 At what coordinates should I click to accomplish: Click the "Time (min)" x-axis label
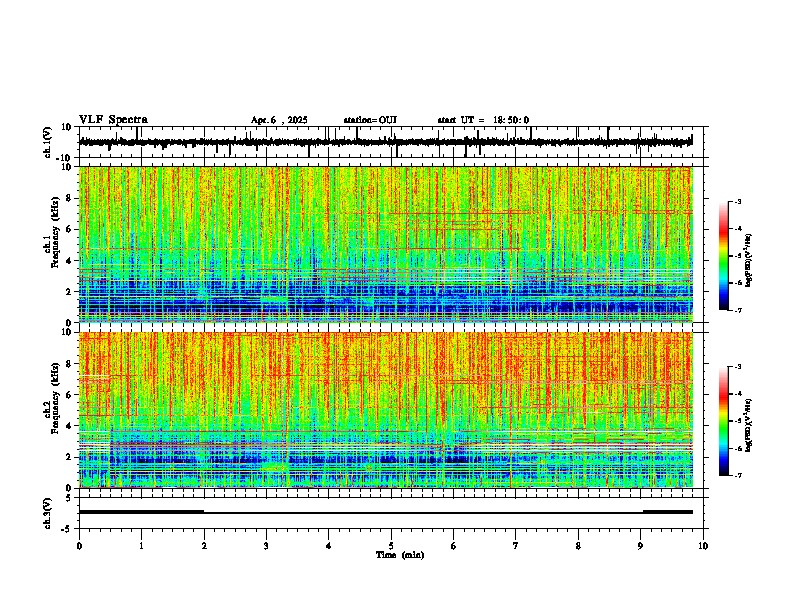(x=400, y=555)
